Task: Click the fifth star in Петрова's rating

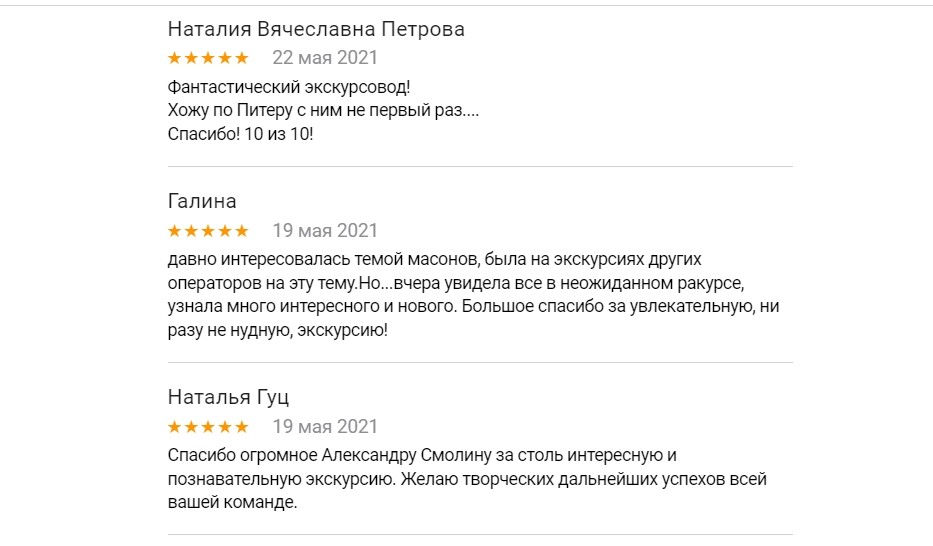Action: point(241,58)
